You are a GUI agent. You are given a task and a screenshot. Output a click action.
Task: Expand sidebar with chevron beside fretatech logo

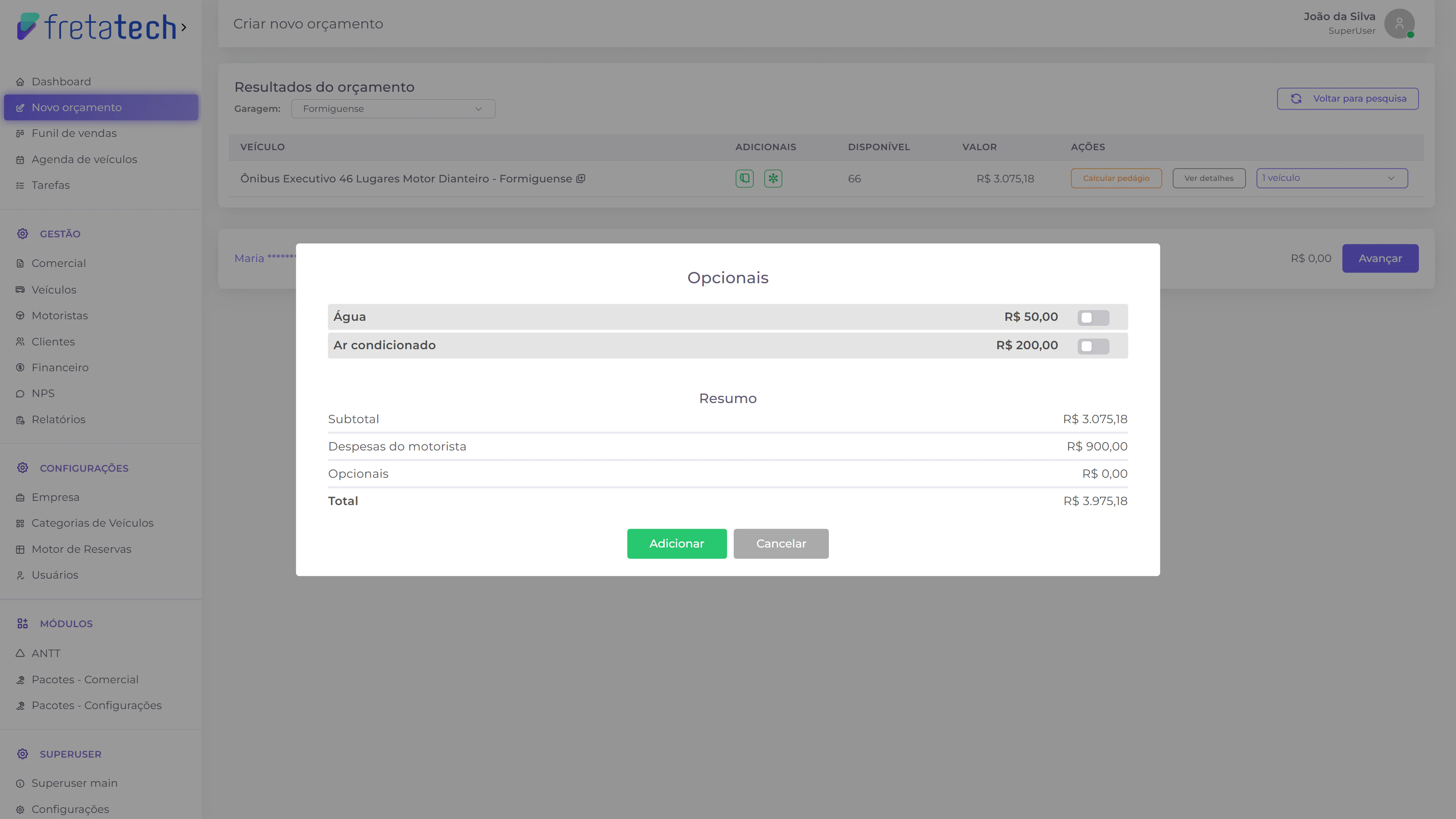point(184,27)
